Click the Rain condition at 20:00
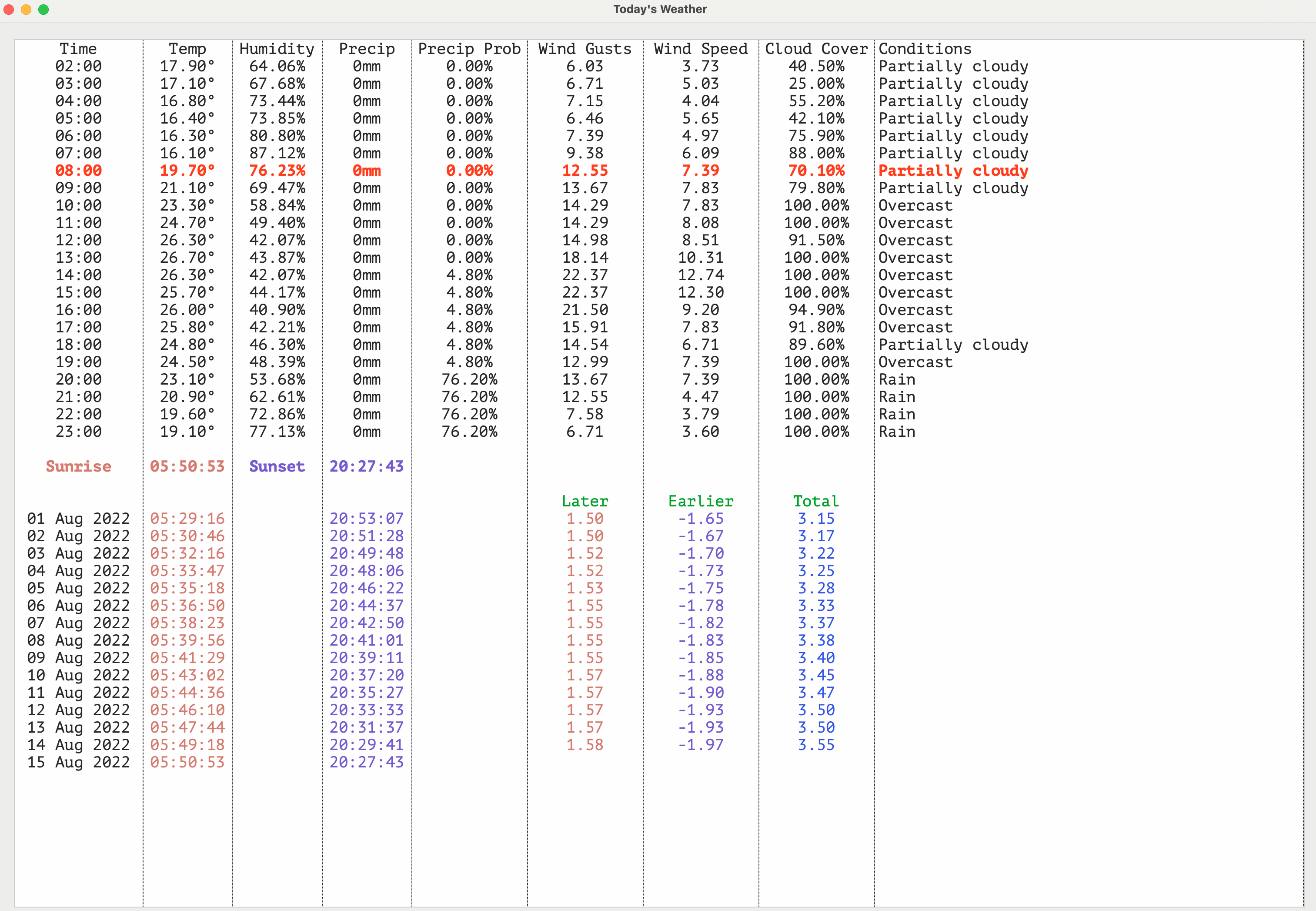Viewport: 1316px width, 911px height. (x=897, y=379)
